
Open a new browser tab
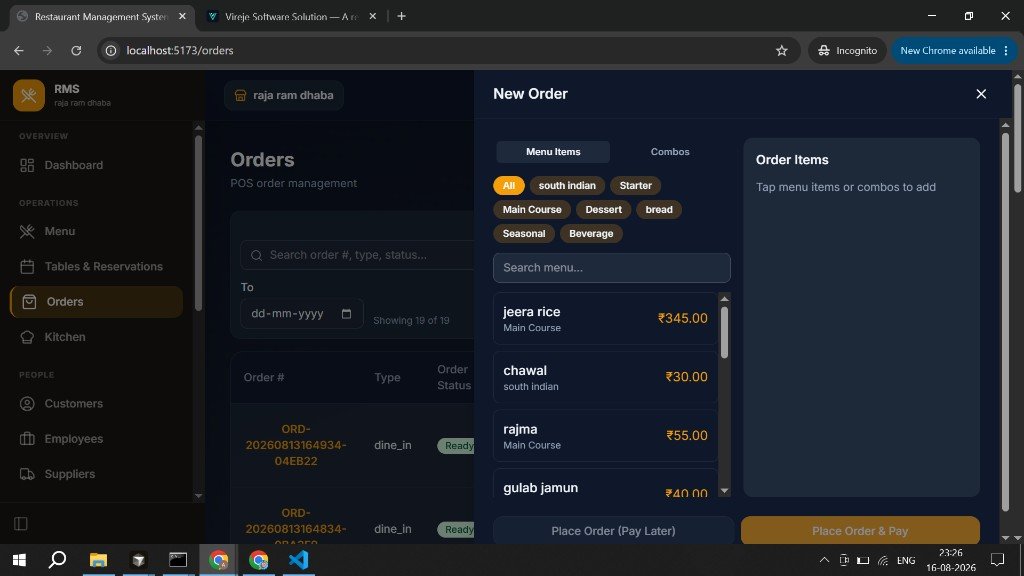[x=402, y=16]
